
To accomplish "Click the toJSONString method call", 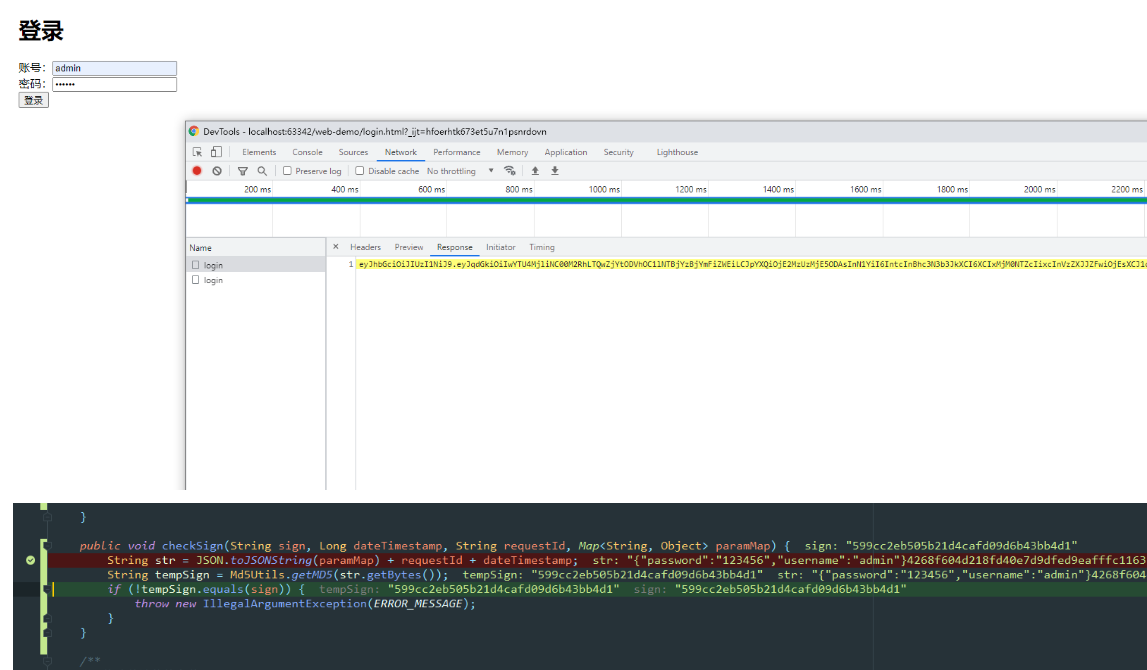I will click(x=271, y=560).
